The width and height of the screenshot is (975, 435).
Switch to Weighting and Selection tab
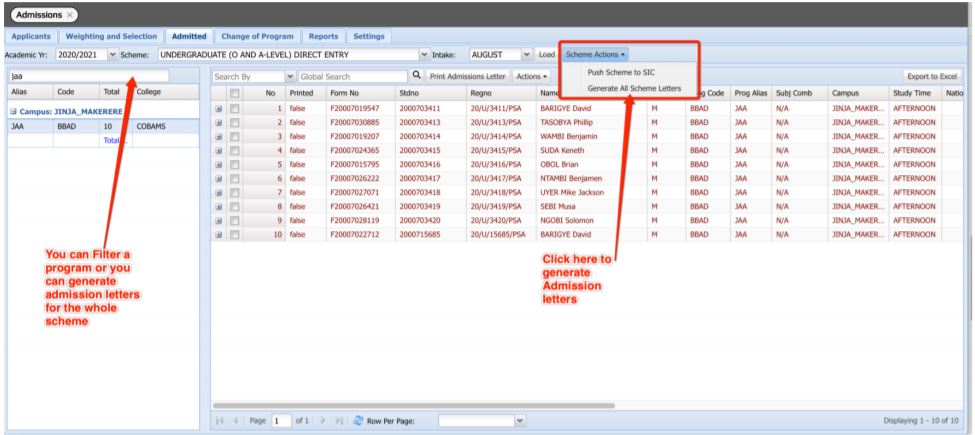(x=112, y=36)
